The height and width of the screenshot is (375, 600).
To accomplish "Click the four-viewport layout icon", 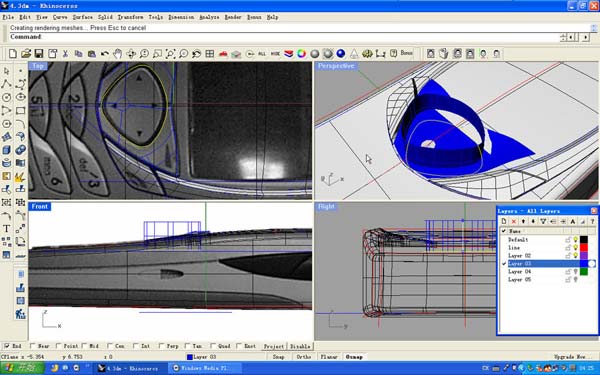I will coord(210,54).
